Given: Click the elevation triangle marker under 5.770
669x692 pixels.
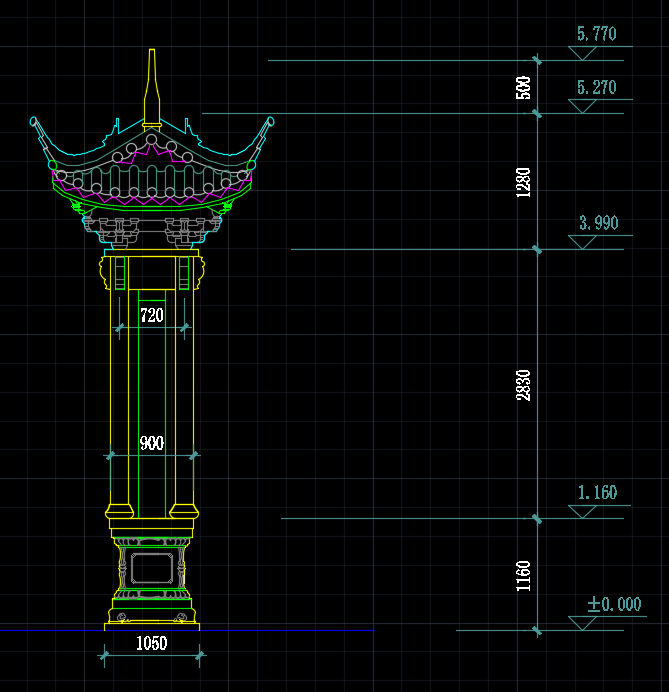Looking at the screenshot, I should [x=582, y=53].
